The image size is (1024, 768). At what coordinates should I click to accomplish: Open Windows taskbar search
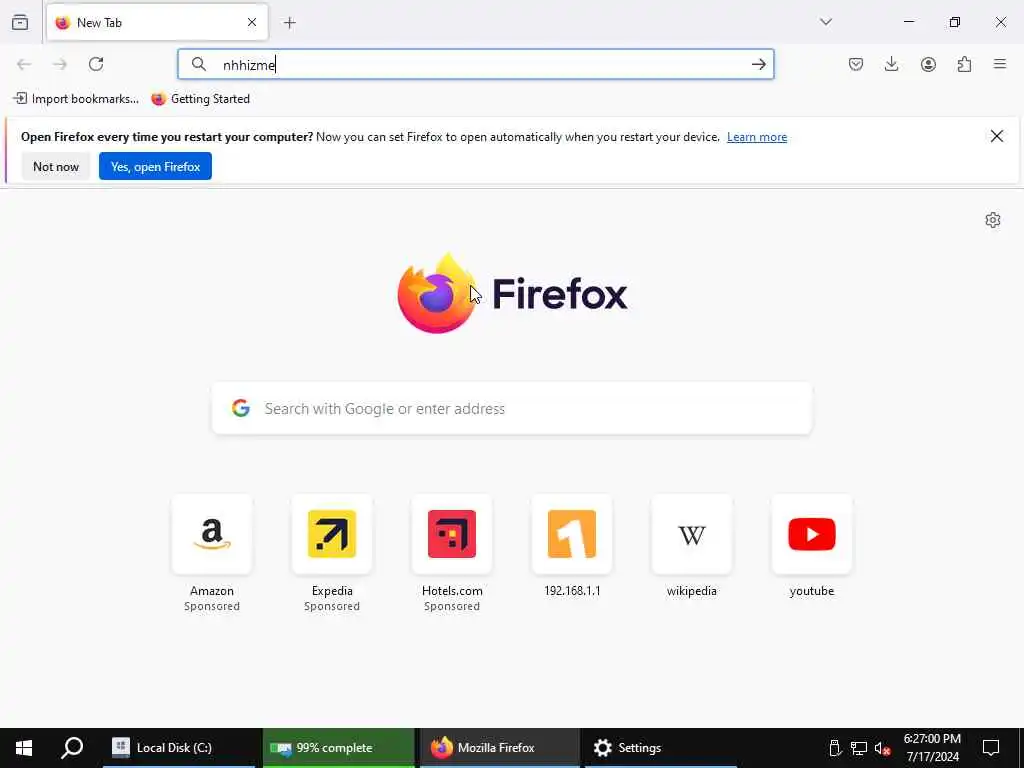(72, 748)
